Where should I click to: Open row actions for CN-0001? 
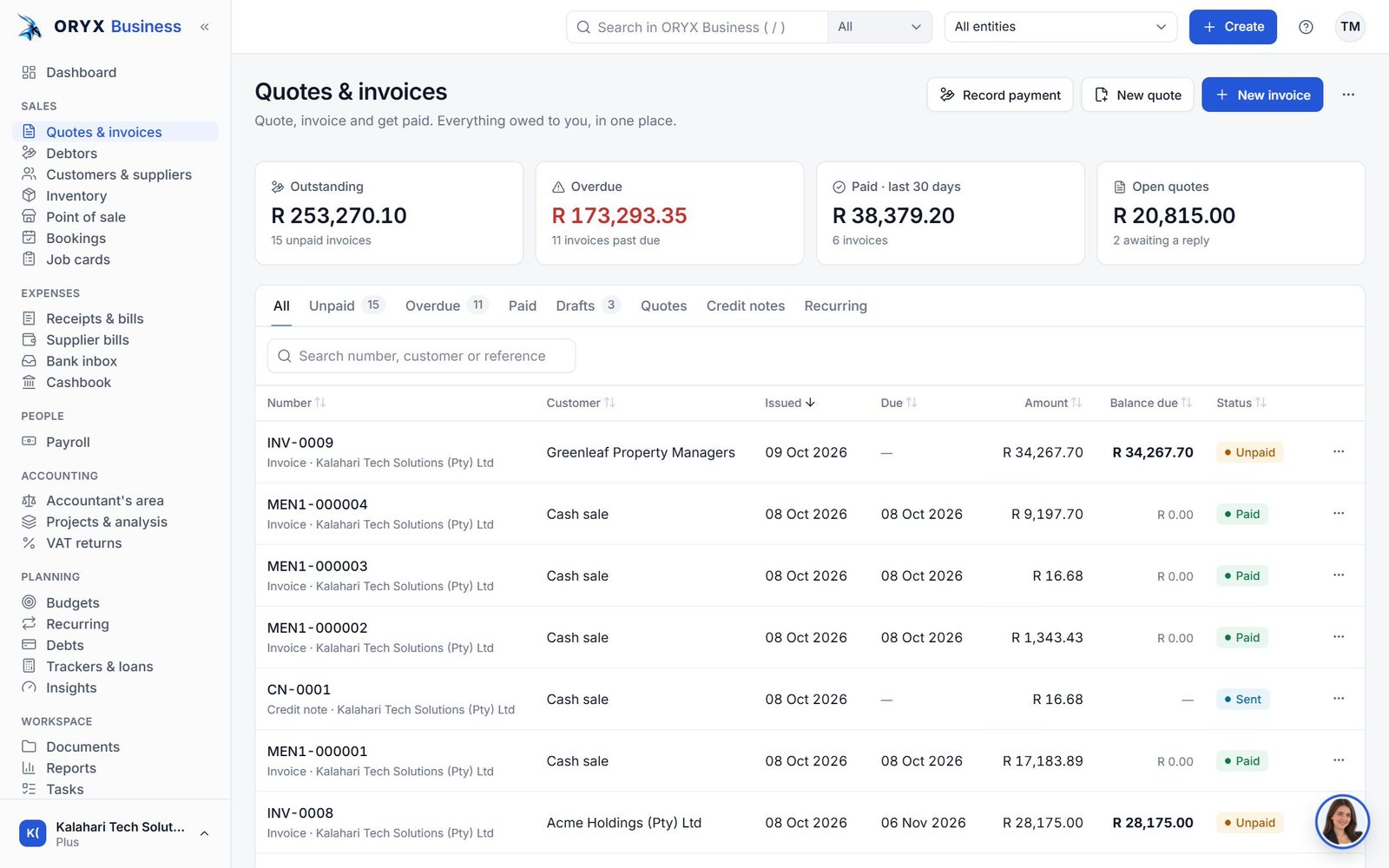coord(1339,698)
